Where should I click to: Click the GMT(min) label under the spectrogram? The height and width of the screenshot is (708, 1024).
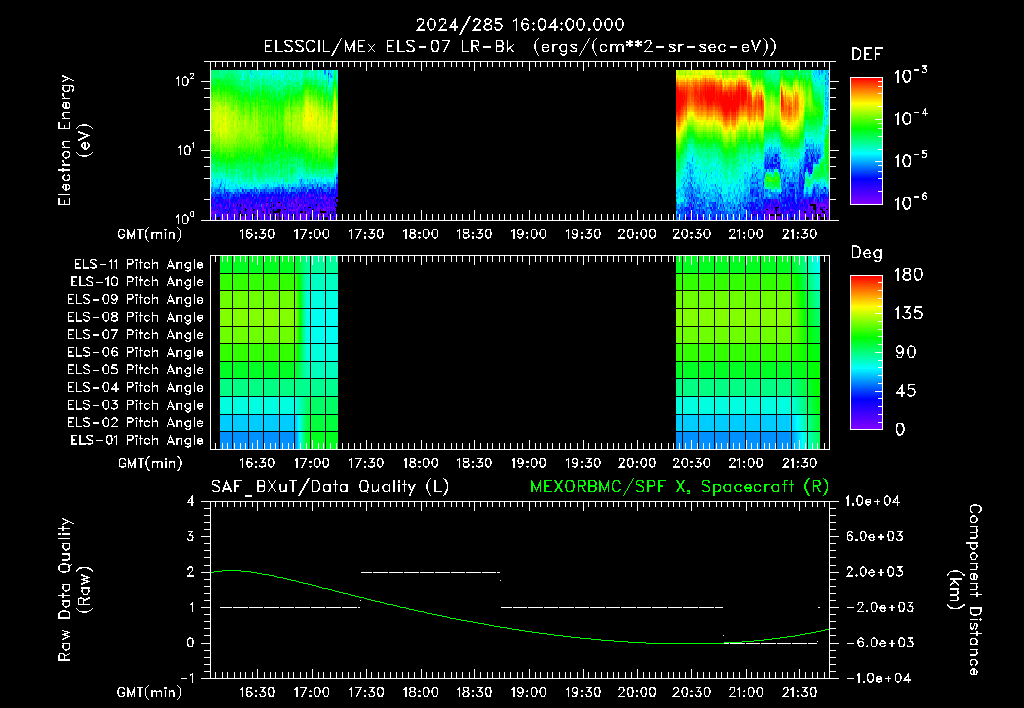[150, 234]
